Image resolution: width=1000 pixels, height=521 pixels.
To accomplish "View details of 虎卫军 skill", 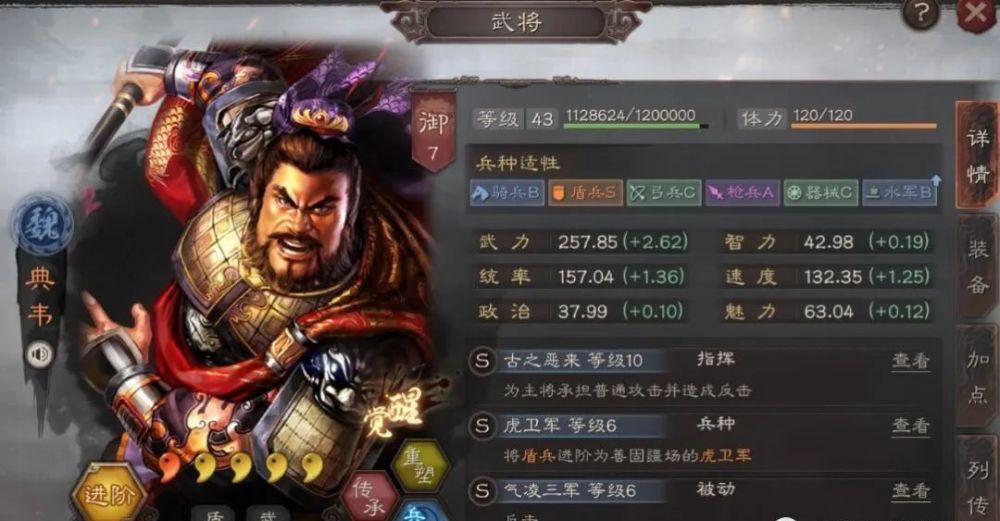I will click(910, 425).
